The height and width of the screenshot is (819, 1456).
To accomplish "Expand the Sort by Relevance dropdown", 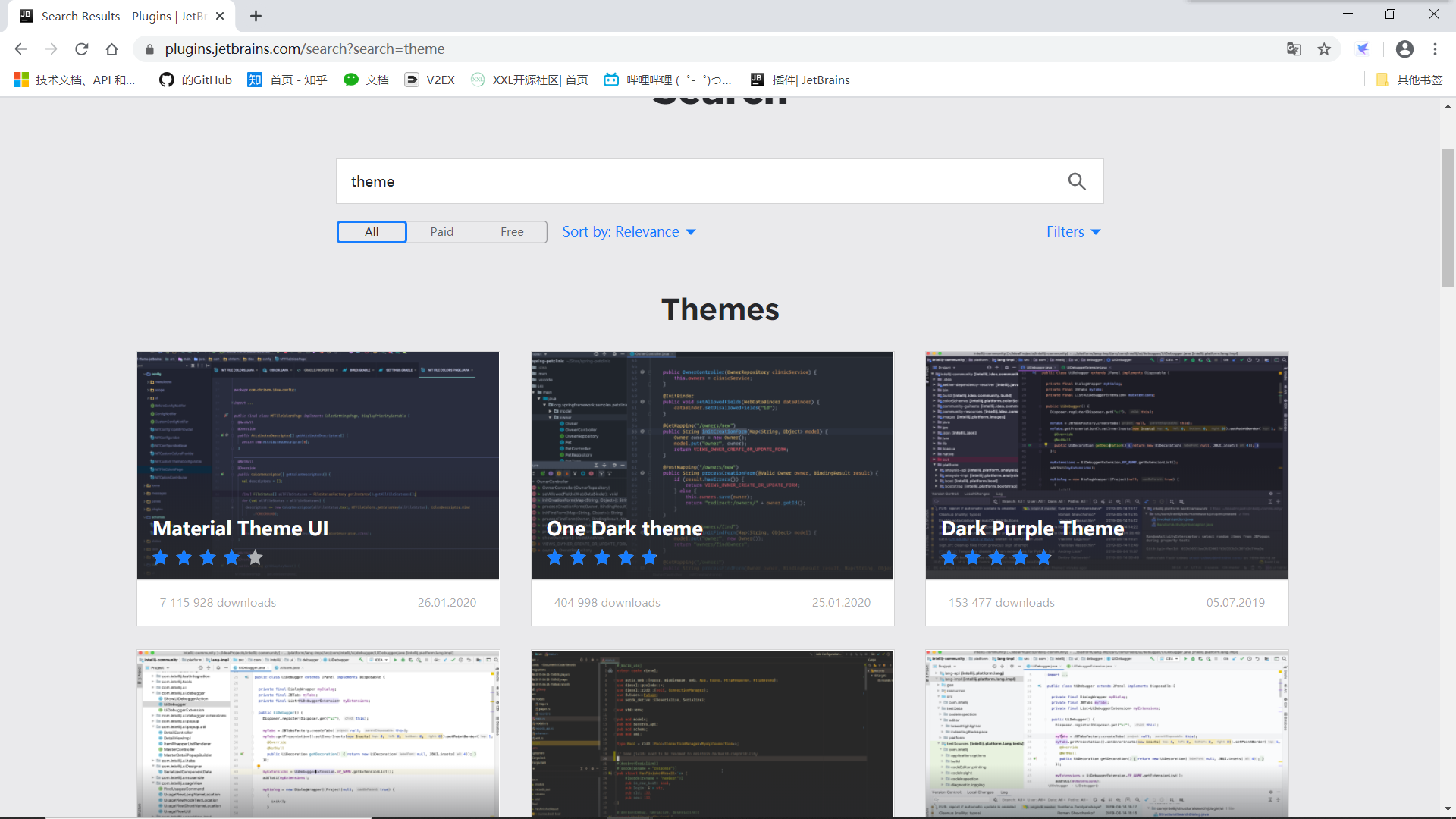I will point(629,232).
